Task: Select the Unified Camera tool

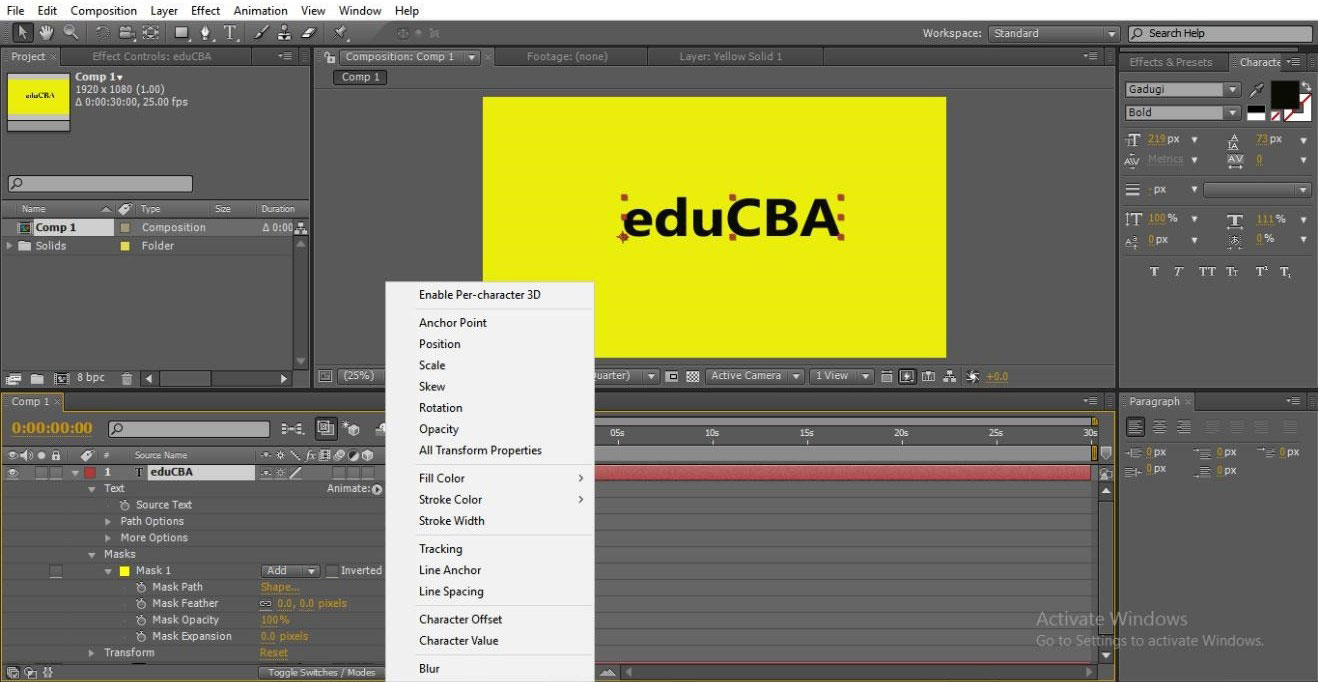Action: [x=127, y=33]
